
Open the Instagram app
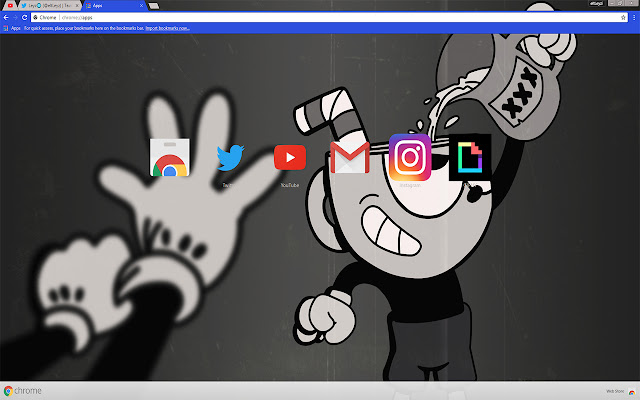(410, 157)
